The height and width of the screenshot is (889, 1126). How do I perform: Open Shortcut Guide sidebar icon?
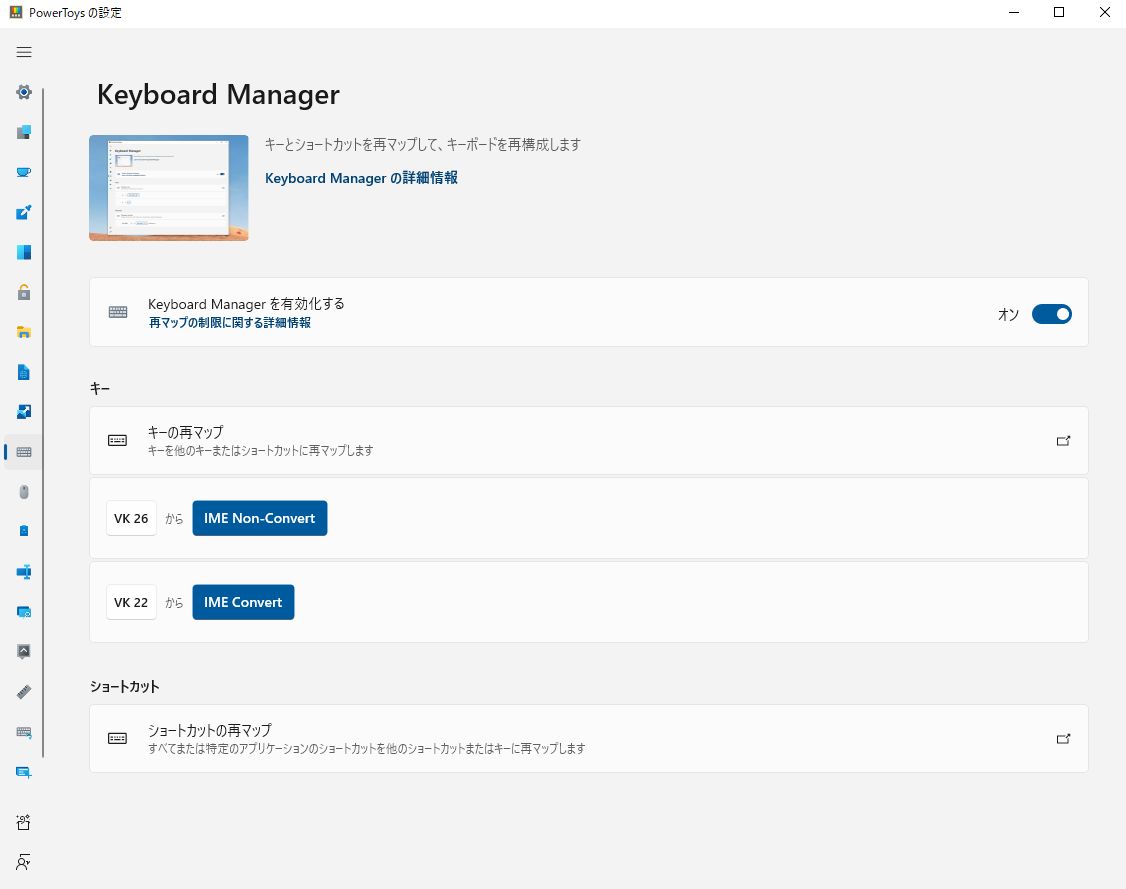24,732
